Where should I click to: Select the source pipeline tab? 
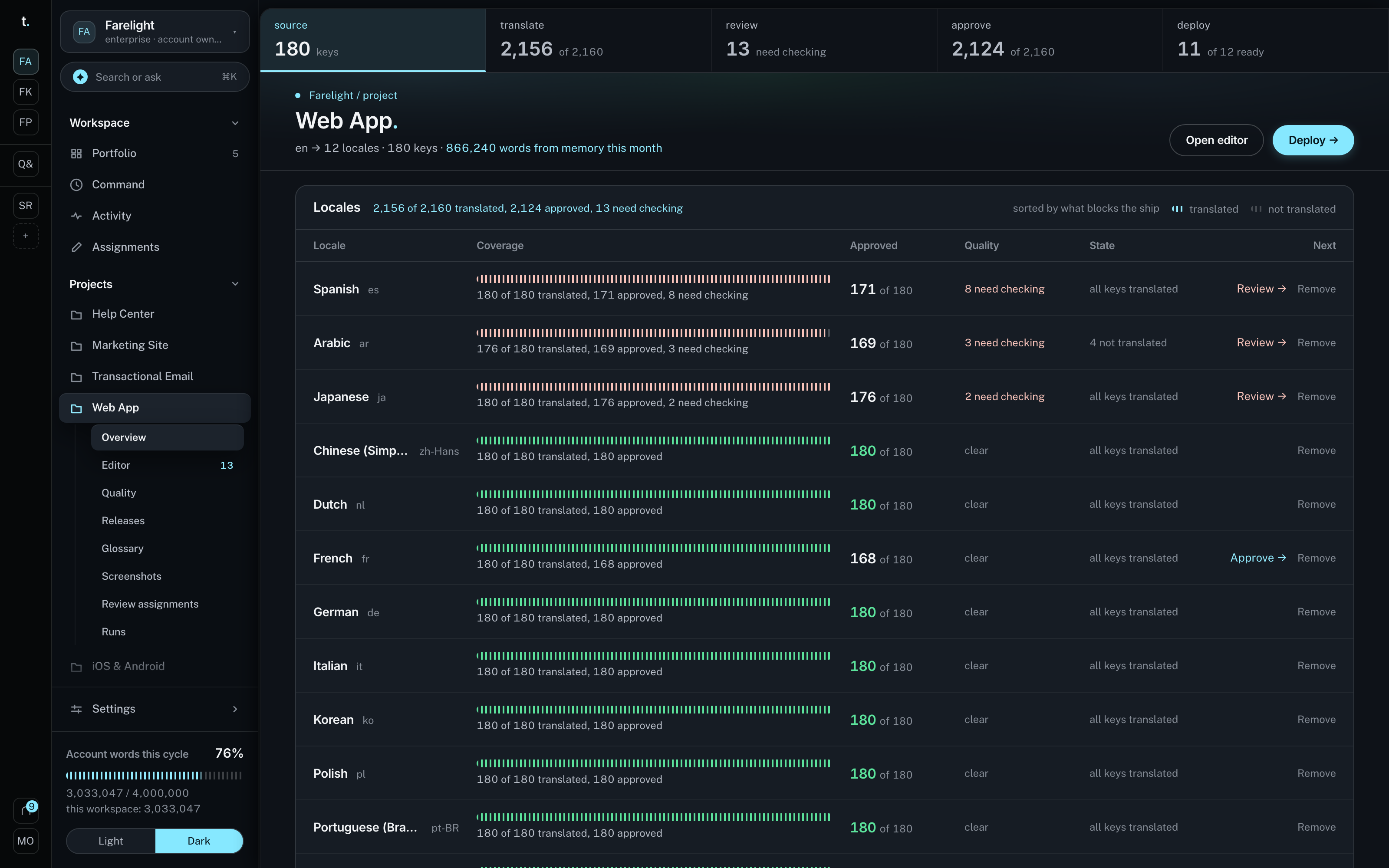point(373,40)
